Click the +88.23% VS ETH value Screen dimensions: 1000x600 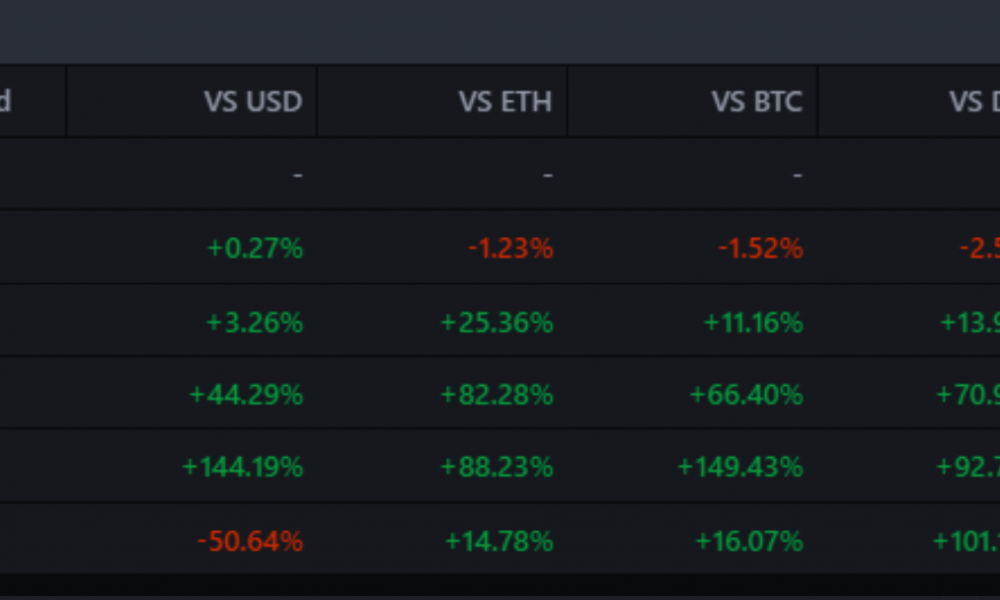[497, 467]
